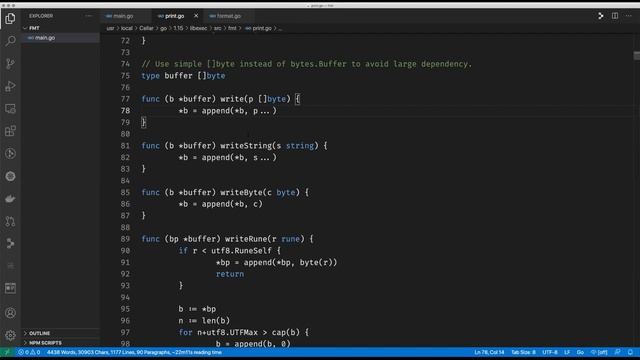Open the Manage gear in activity bar
Image resolution: width=640 pixels, height=360 pixels.
tap(10, 335)
